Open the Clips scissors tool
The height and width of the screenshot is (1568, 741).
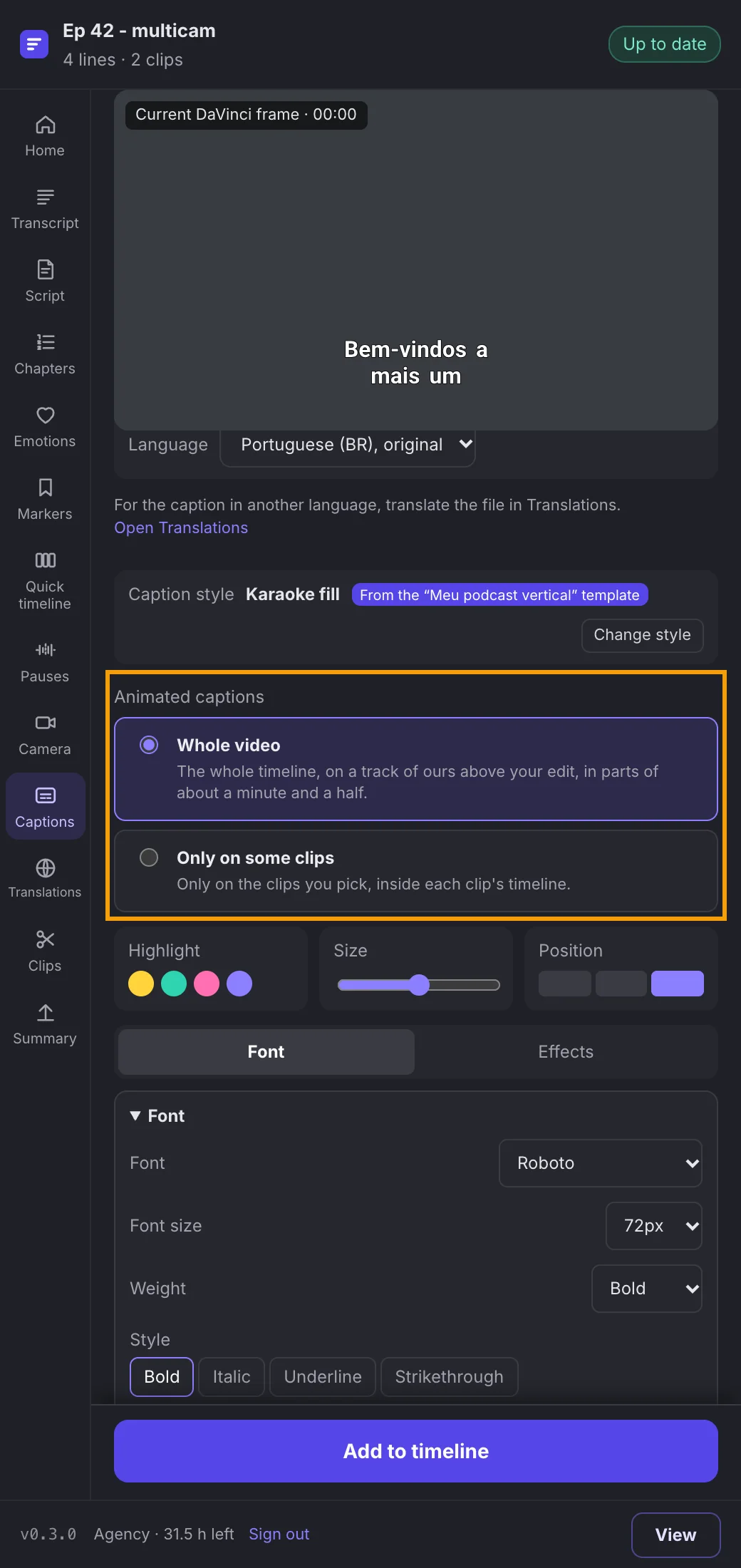pyautogui.click(x=45, y=951)
